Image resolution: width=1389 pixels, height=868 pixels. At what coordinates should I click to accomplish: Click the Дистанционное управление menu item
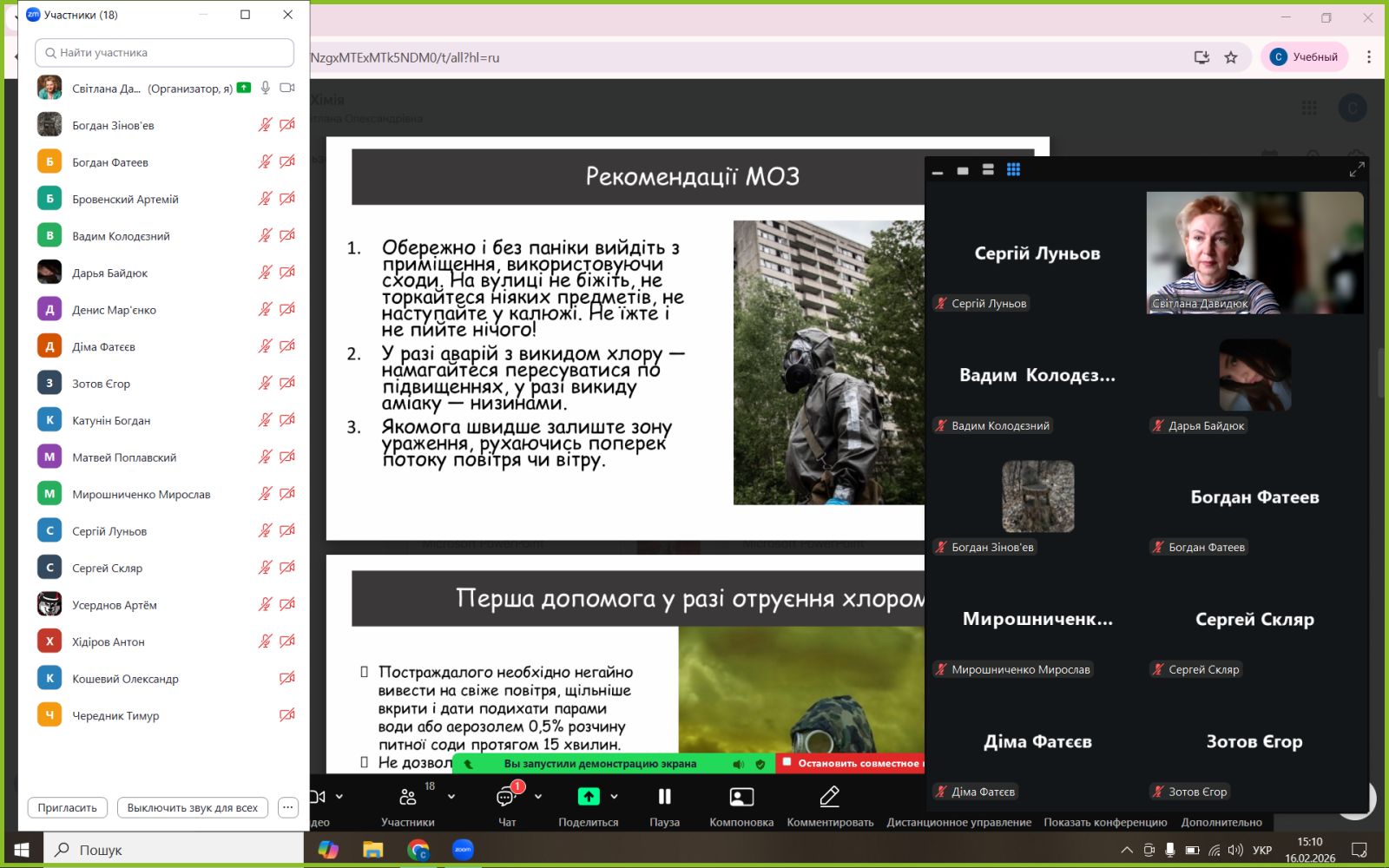point(958,822)
